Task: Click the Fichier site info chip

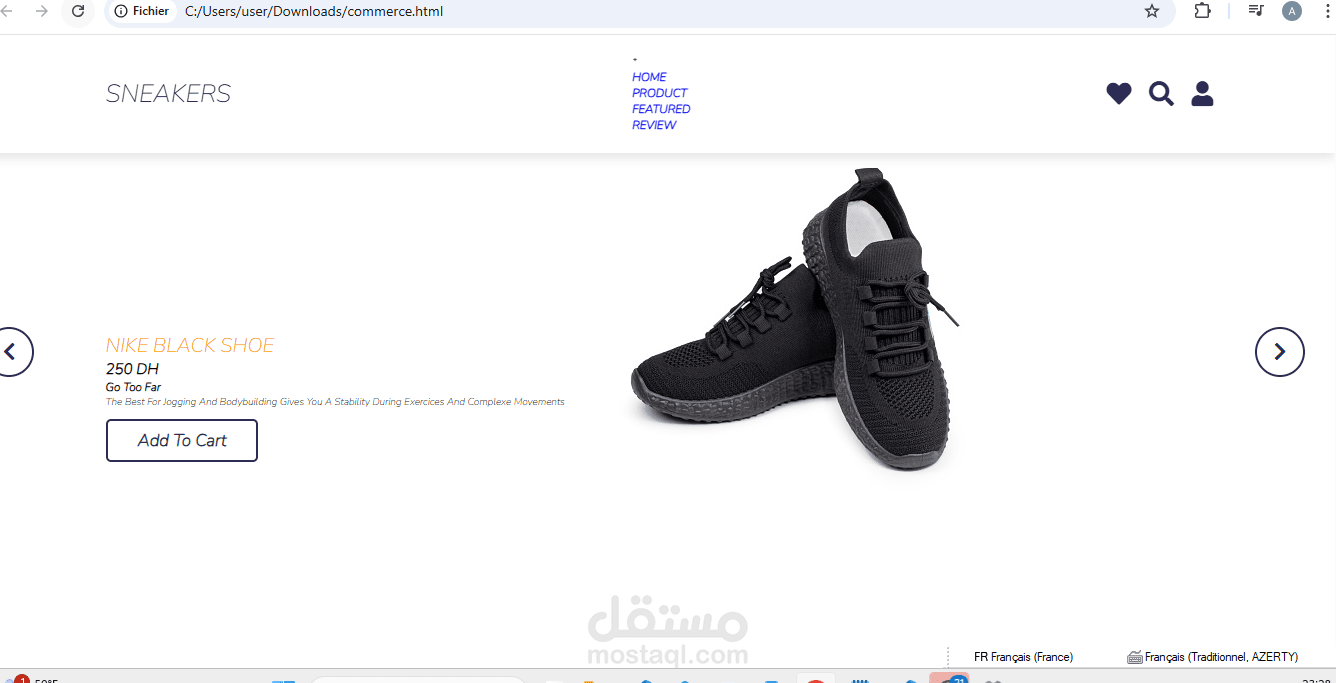Action: (x=141, y=12)
